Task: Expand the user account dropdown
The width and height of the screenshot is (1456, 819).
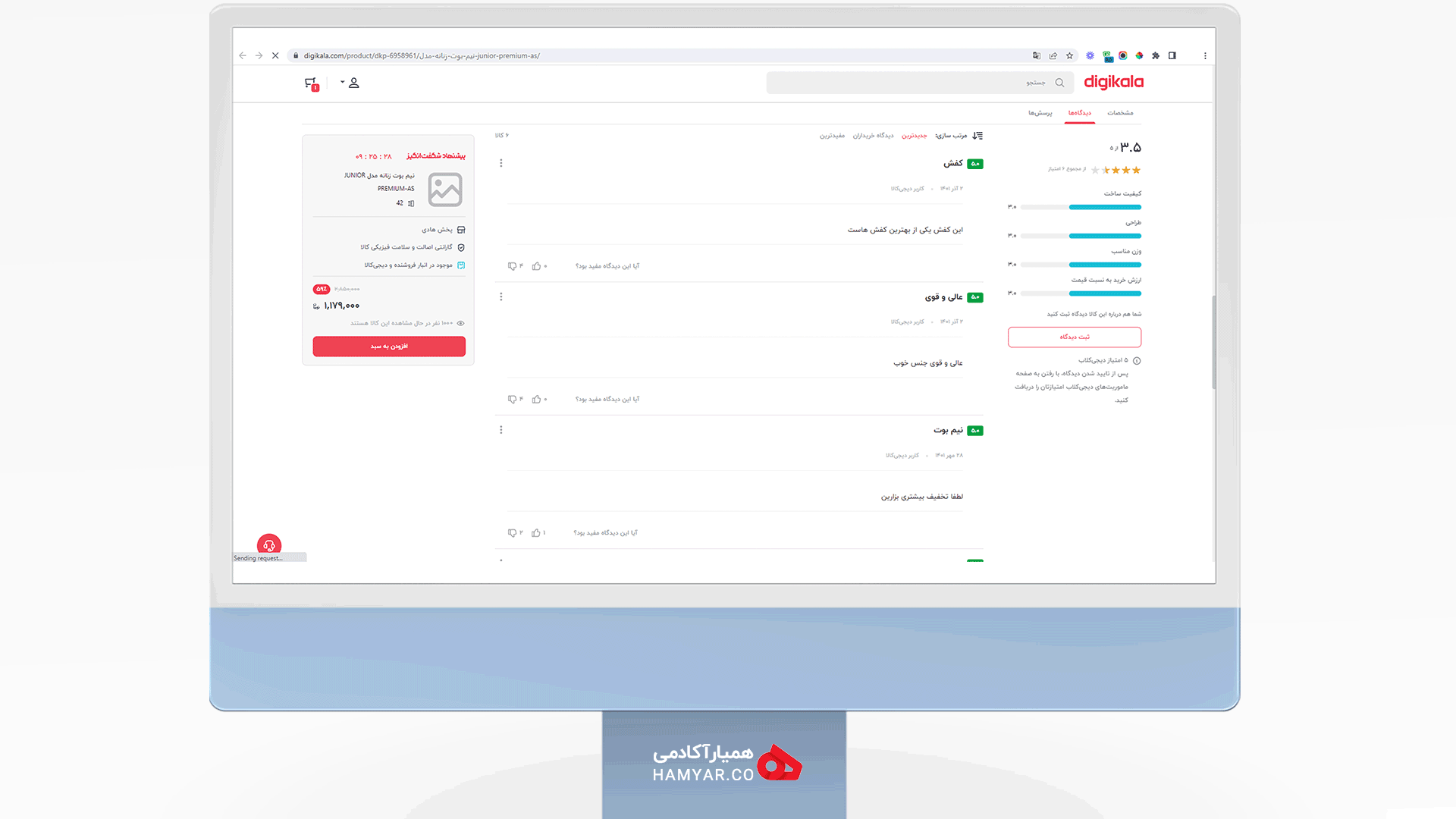Action: click(350, 83)
